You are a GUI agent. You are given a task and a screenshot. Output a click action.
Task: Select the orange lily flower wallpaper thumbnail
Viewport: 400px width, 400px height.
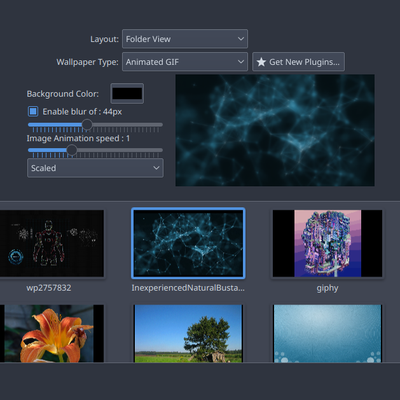click(x=52, y=333)
